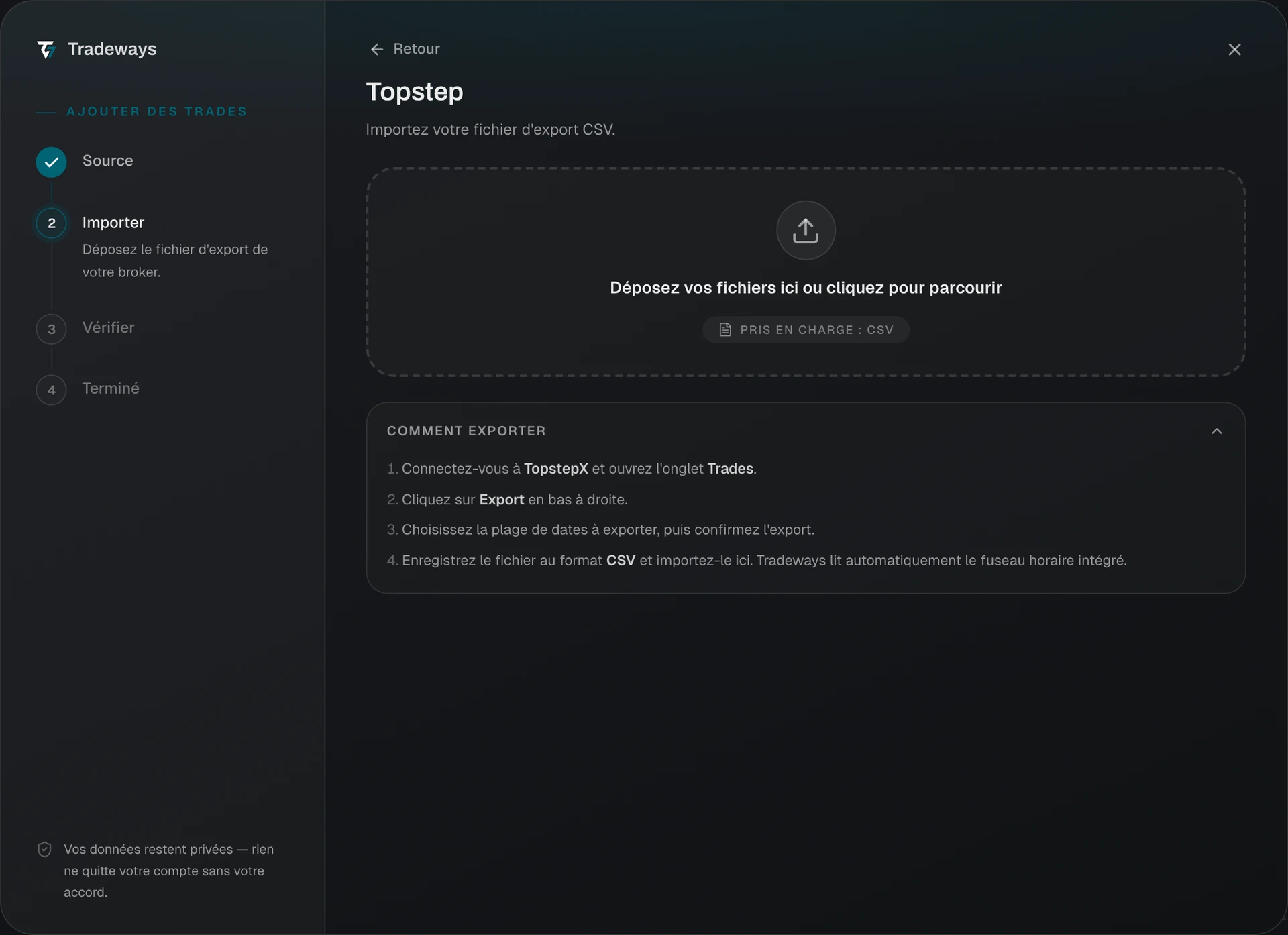
Task: Click instruction 'Enregistrez le fichier au format CSV'
Action: (x=757, y=561)
